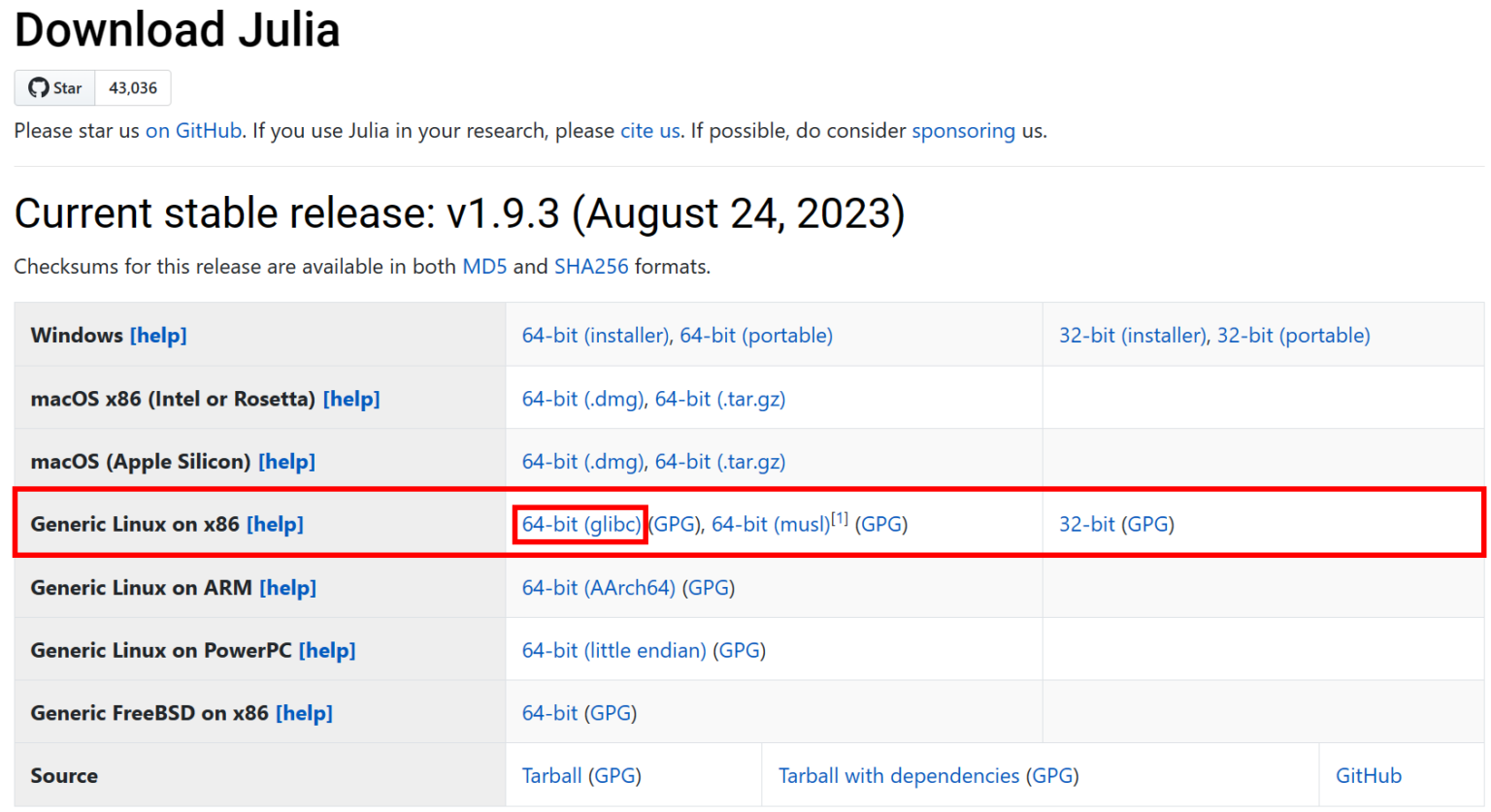The height and width of the screenshot is (812, 1491).
Task: Download Windows 64-bit (installer)
Action: (595, 336)
